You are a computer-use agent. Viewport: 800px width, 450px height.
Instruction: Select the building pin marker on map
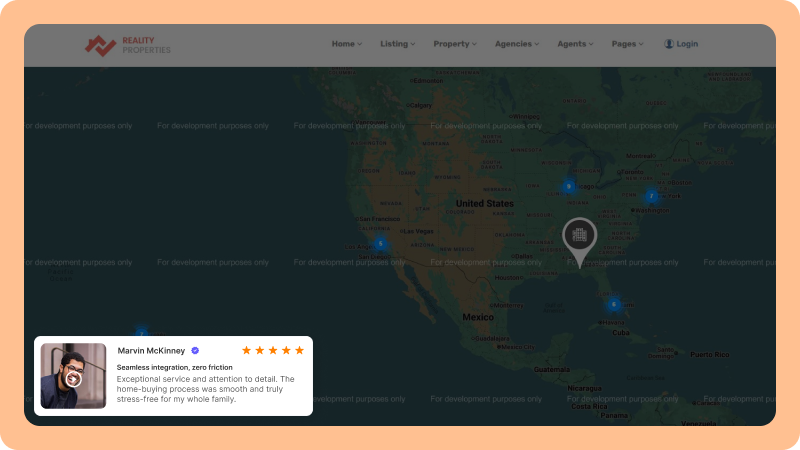(x=578, y=237)
